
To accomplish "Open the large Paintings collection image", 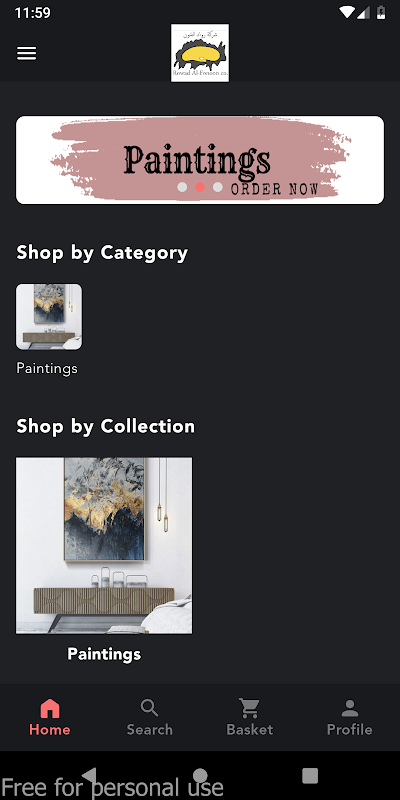I will [104, 545].
